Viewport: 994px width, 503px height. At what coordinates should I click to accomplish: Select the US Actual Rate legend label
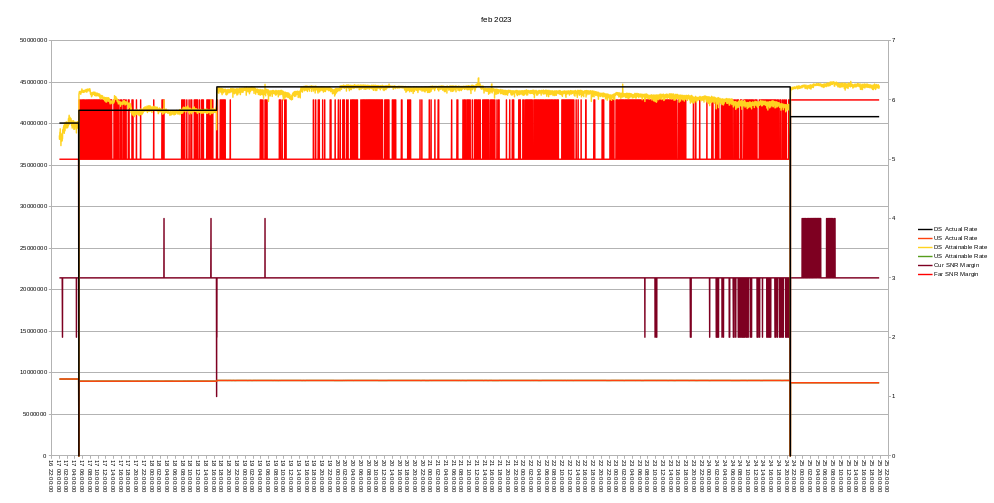click(955, 238)
